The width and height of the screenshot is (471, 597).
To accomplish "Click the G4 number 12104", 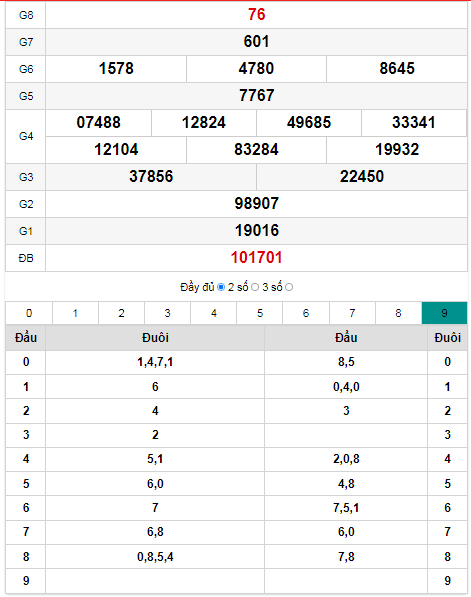I will [116, 150].
